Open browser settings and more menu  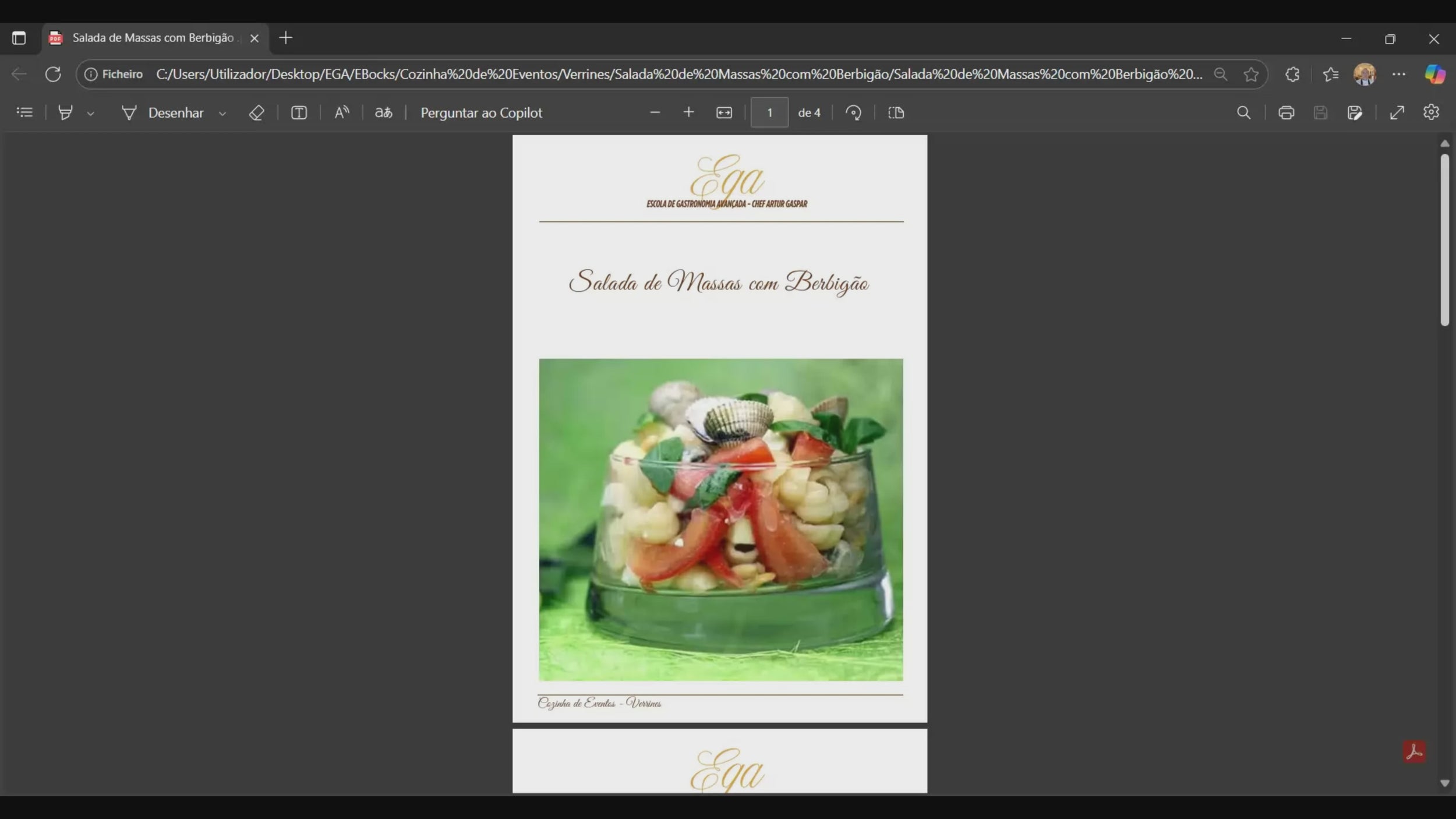pyautogui.click(x=1398, y=75)
